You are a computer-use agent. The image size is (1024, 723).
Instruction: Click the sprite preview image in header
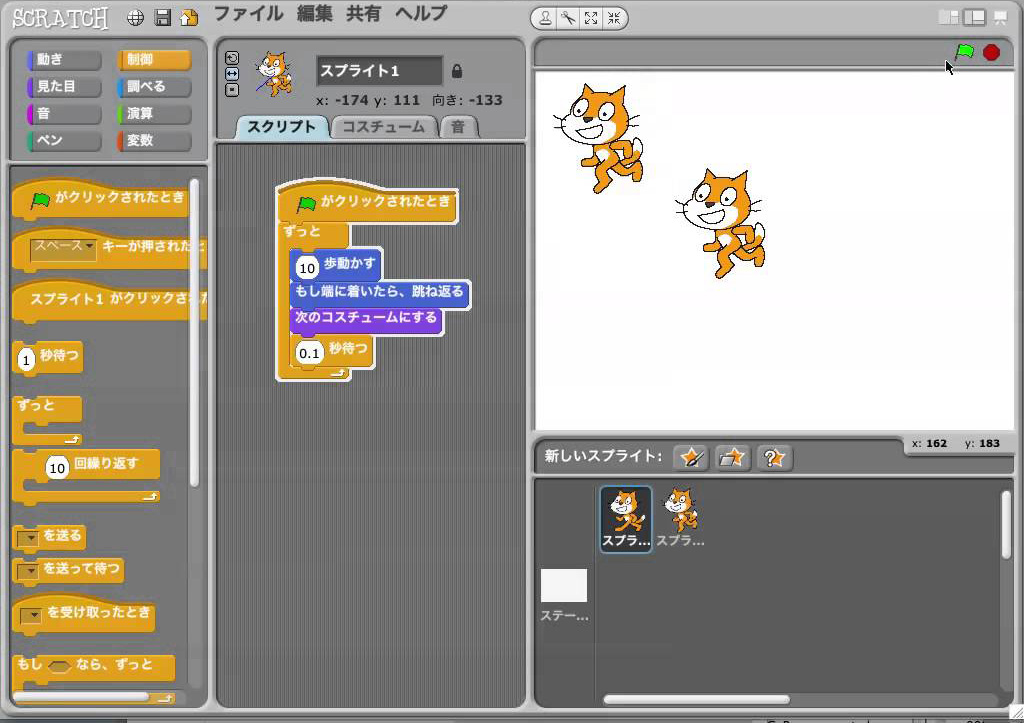pos(274,74)
